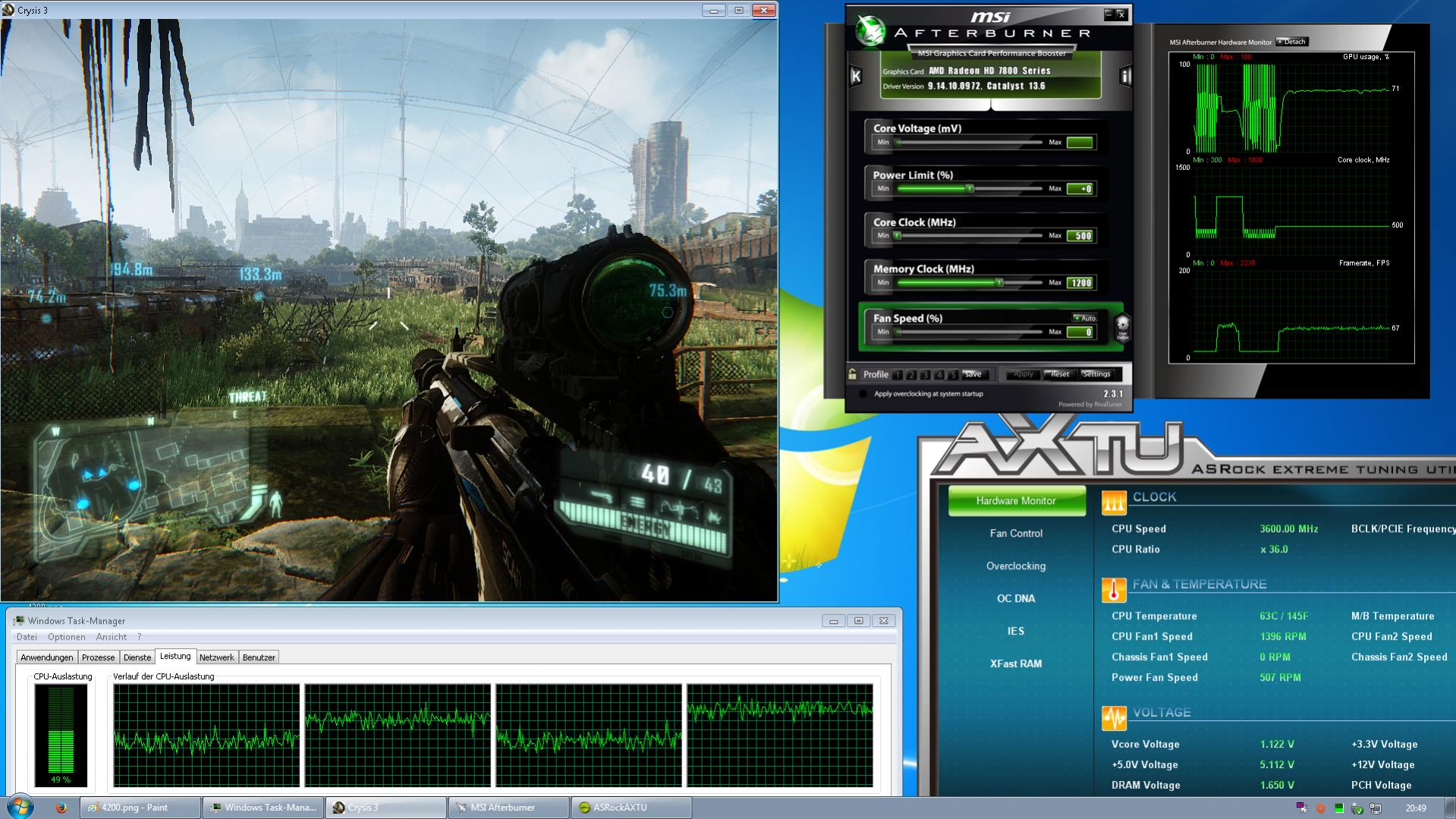Switch to the 4200.png - Paint taskbar button

pyautogui.click(x=140, y=808)
